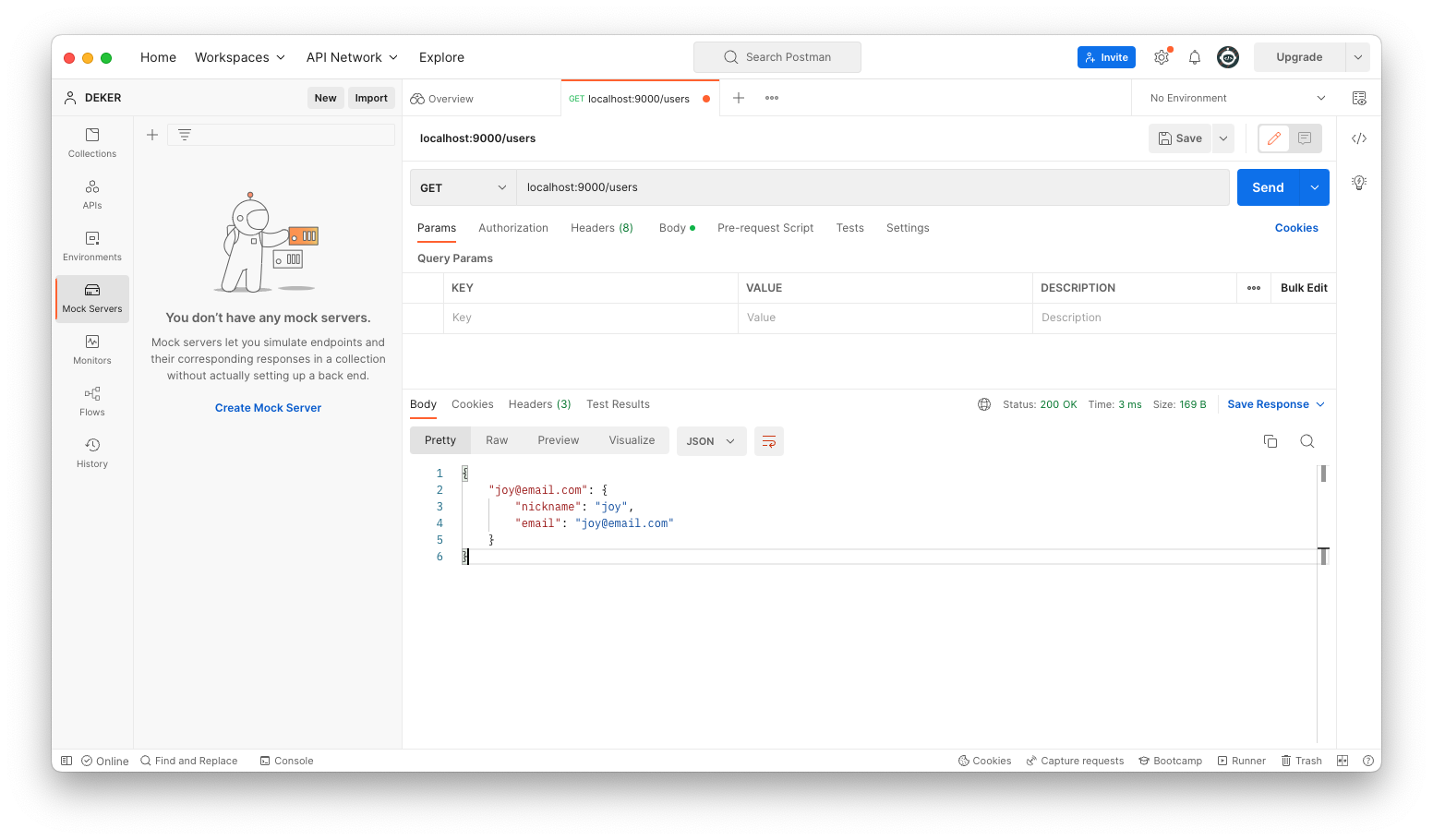Click the New button in sidebar header
1433x840 pixels.
[325, 98]
